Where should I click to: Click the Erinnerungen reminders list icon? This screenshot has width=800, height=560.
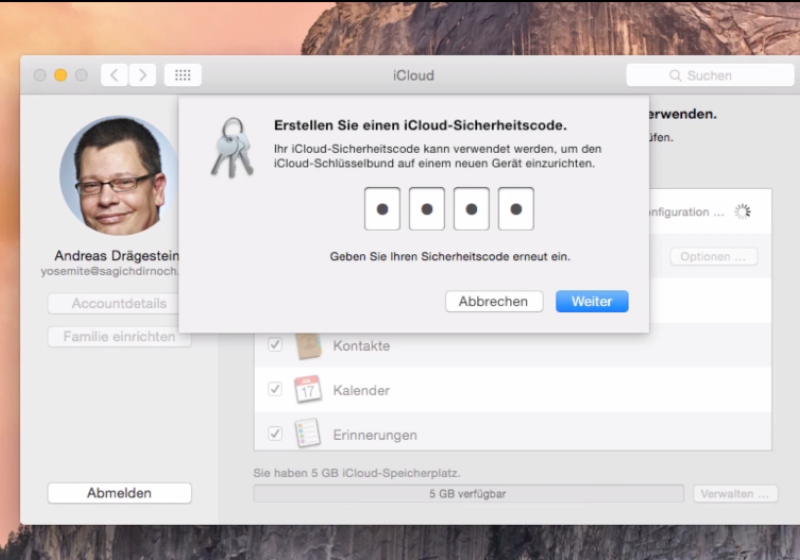point(308,434)
